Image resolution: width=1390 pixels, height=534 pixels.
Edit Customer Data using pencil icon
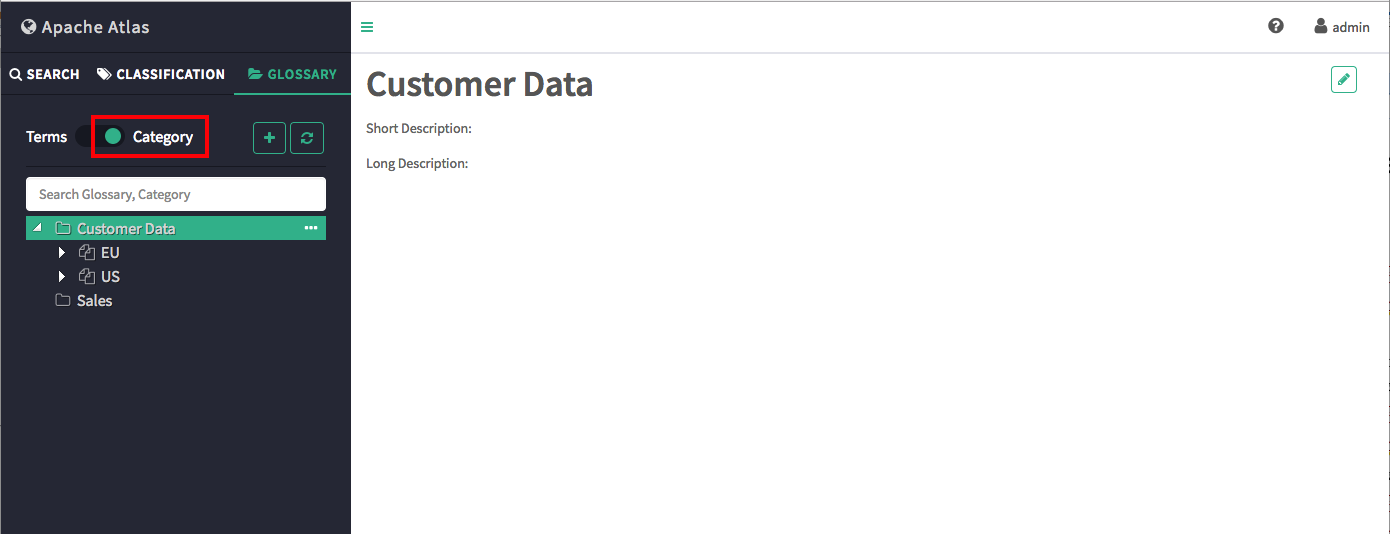pyautogui.click(x=1344, y=80)
